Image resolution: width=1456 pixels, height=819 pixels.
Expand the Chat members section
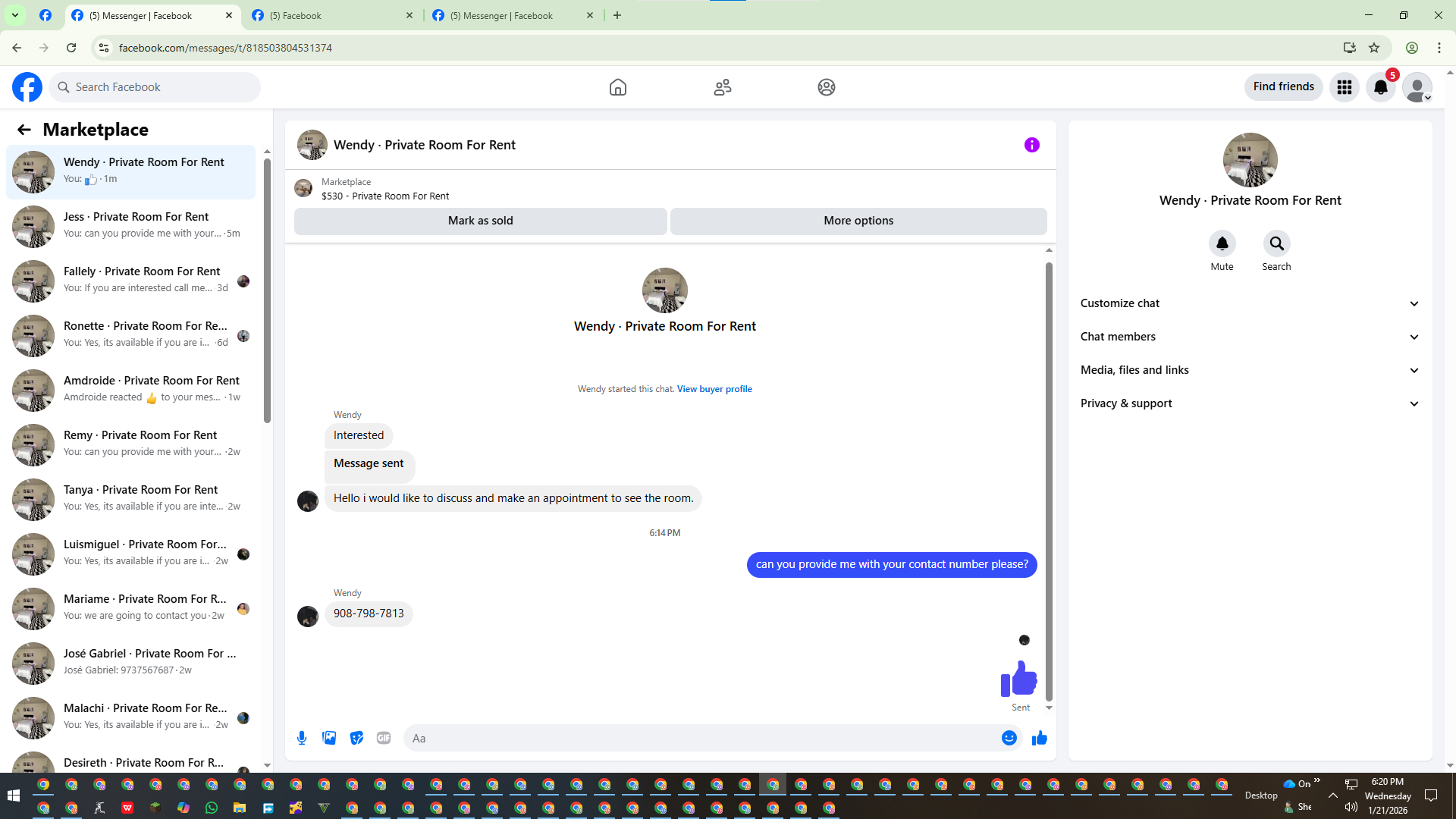tap(1249, 337)
